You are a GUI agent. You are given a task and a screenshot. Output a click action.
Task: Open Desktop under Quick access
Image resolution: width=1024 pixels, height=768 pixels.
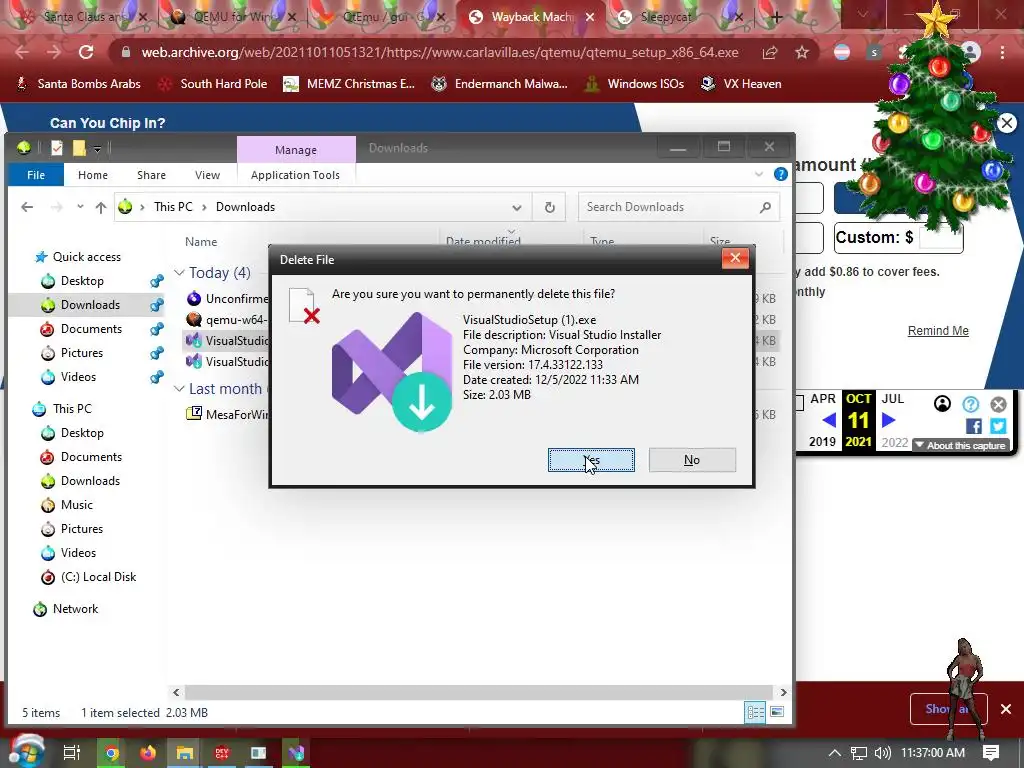[82, 281]
